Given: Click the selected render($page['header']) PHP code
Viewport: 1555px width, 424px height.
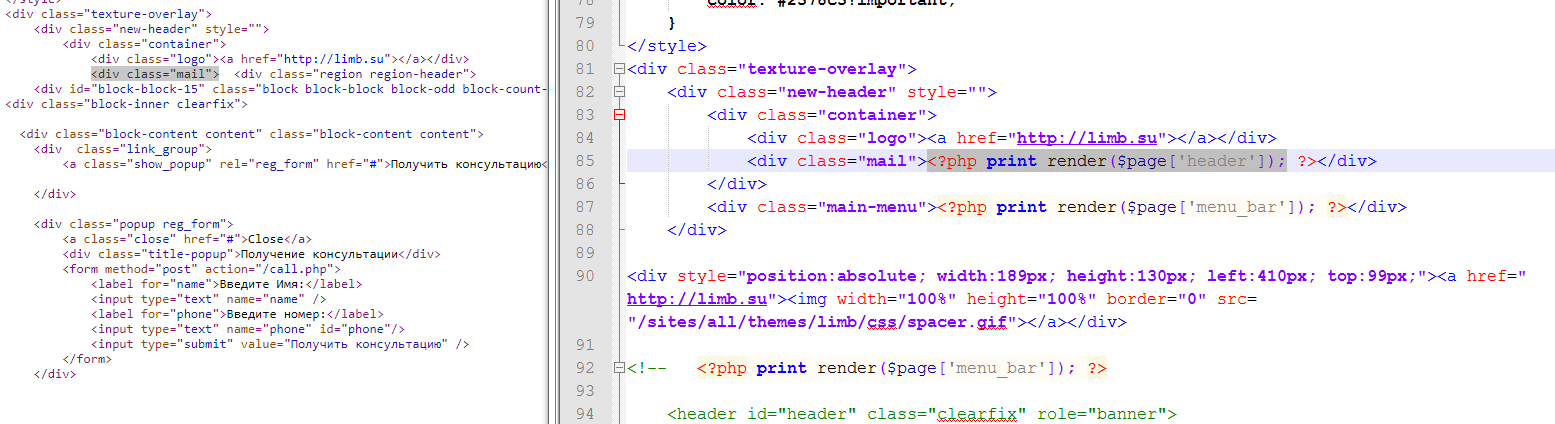Looking at the screenshot, I should click(x=1106, y=161).
